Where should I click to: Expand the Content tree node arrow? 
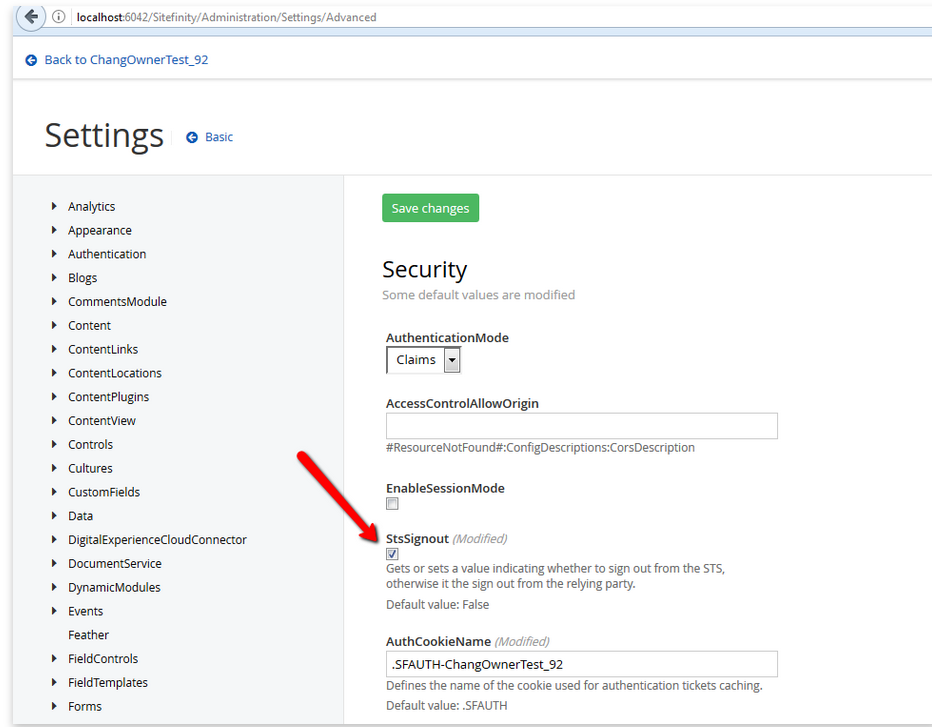coord(54,325)
